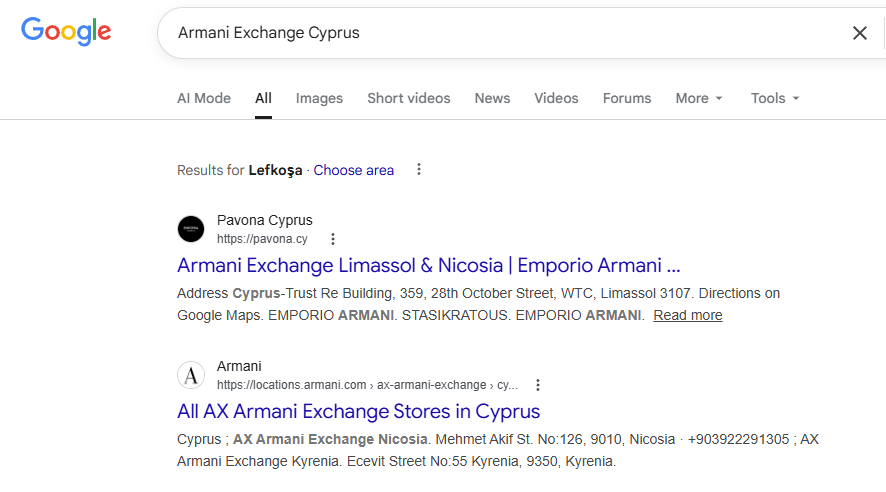Switch to AI Mode tab
Screen dimensions: 886x492
click(204, 98)
